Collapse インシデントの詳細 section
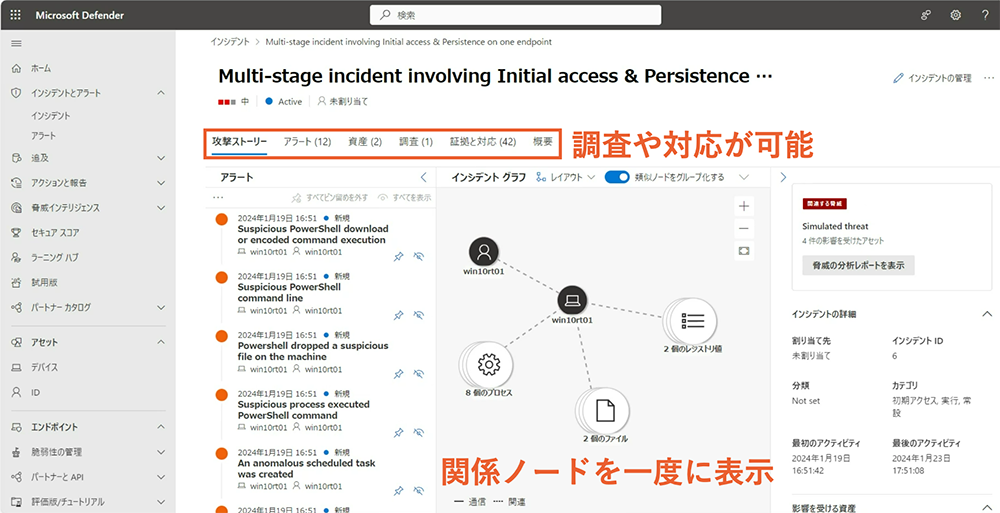Viewport: 1000px width, 513px height. coord(987,314)
